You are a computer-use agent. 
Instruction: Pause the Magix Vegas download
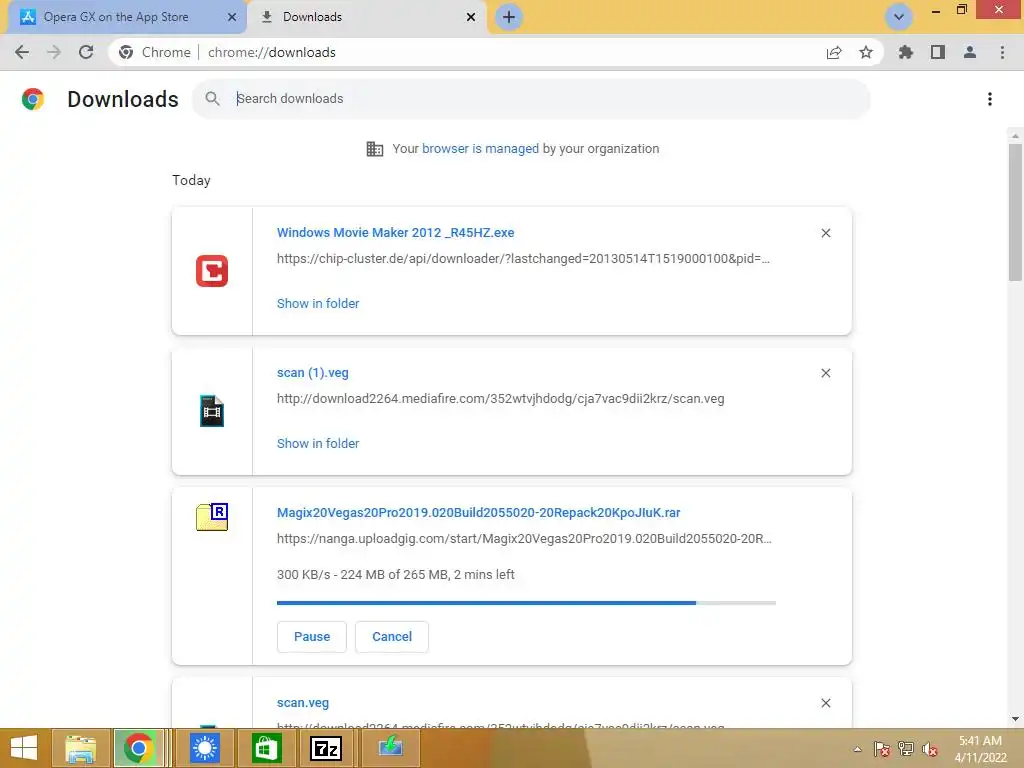pyautogui.click(x=312, y=637)
